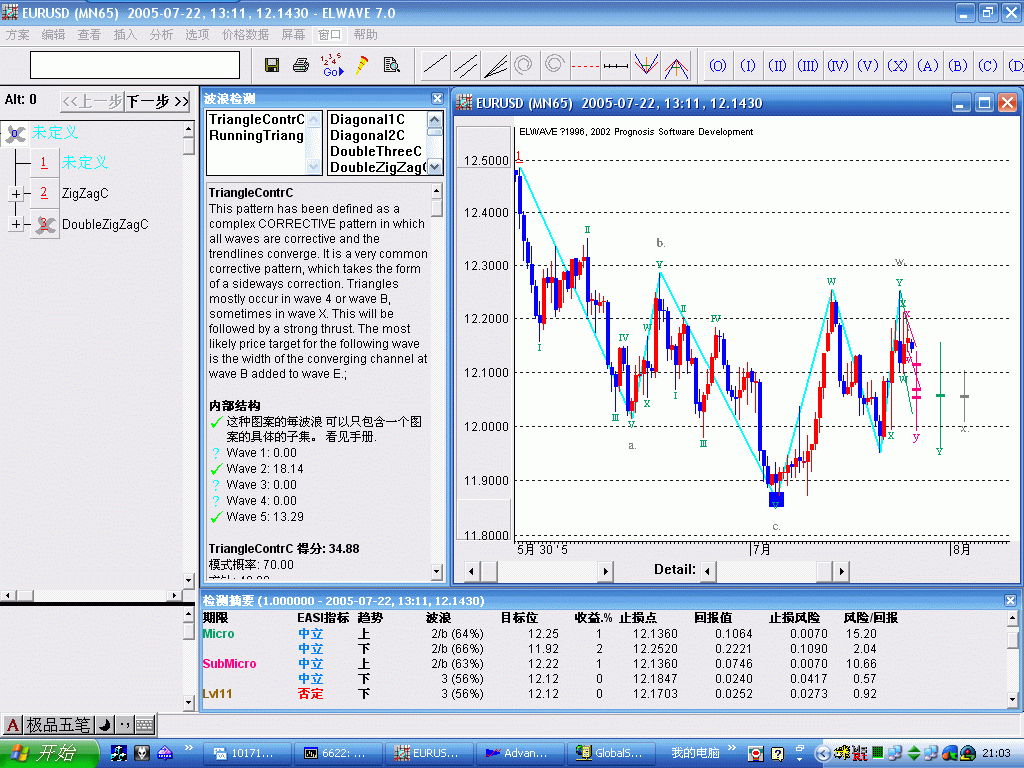Insert the (A) wave label
This screenshot has height=768, width=1024.
pos(928,66)
